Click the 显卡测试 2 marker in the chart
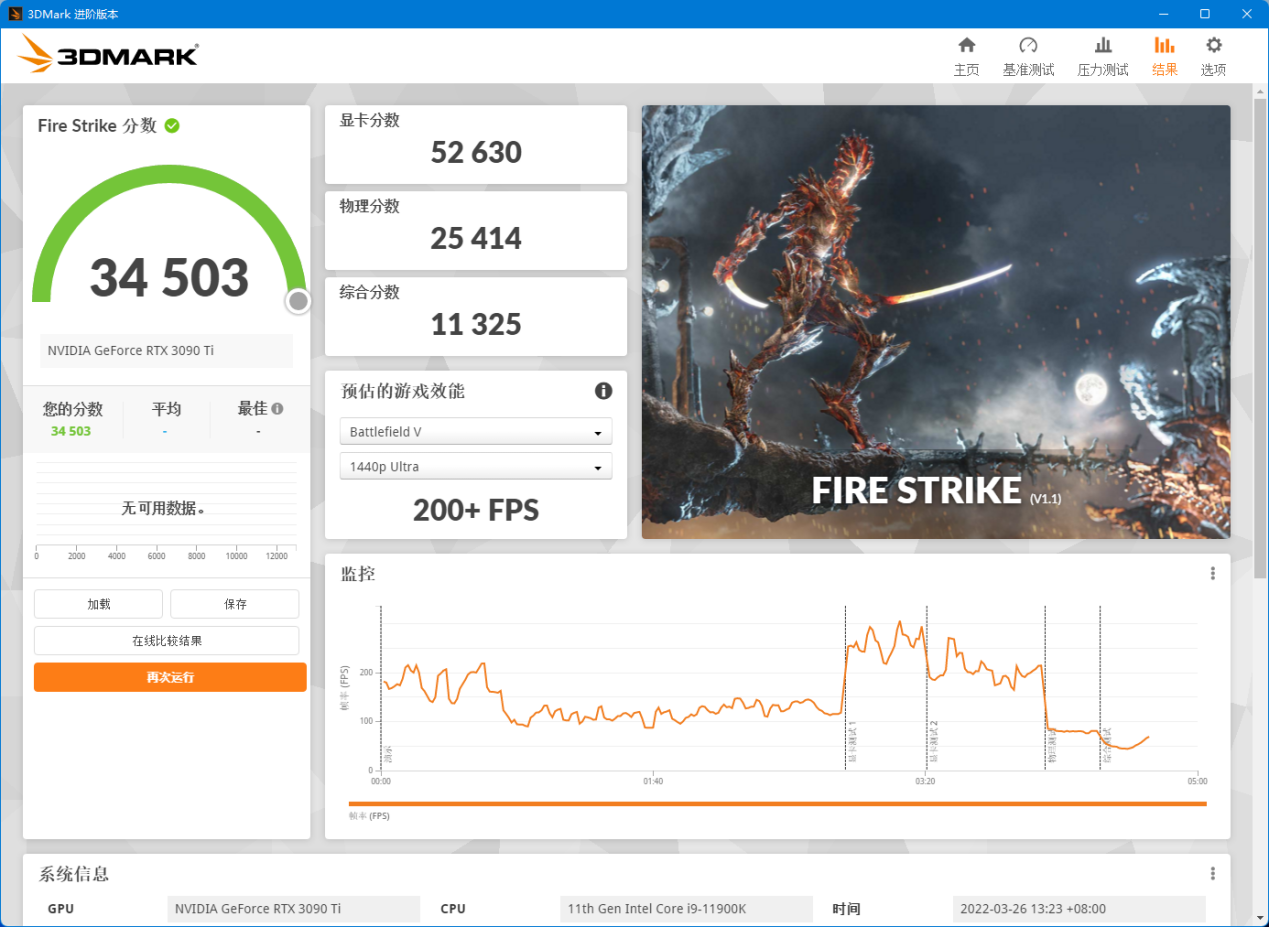Screen dimensions: 1269x927 pos(934,742)
